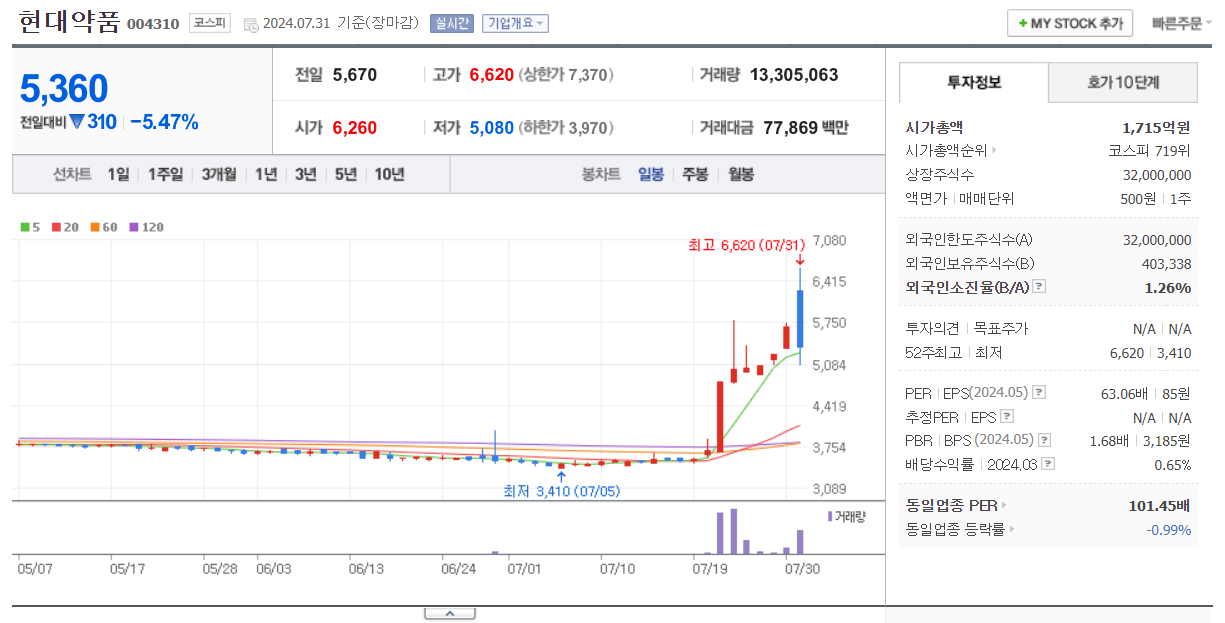1225x623 pixels.
Task: Click the green 5-day moving average legend
Action: [x=30, y=227]
